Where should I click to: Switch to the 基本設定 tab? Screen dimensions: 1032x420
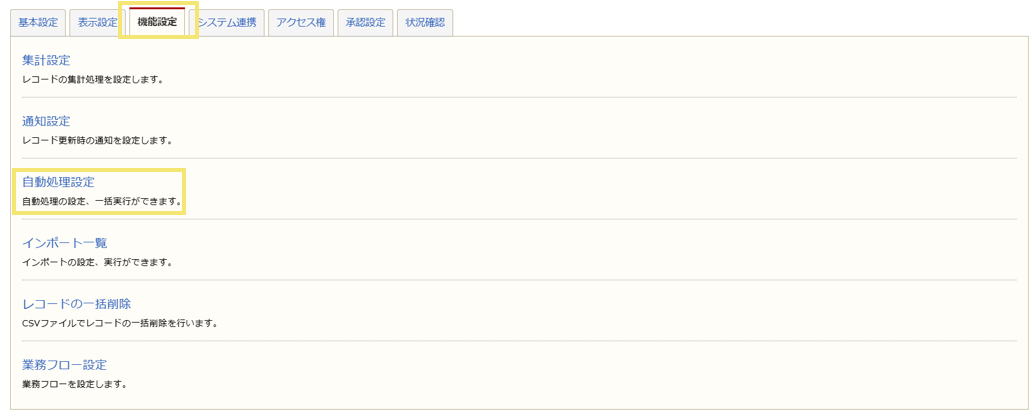38,23
